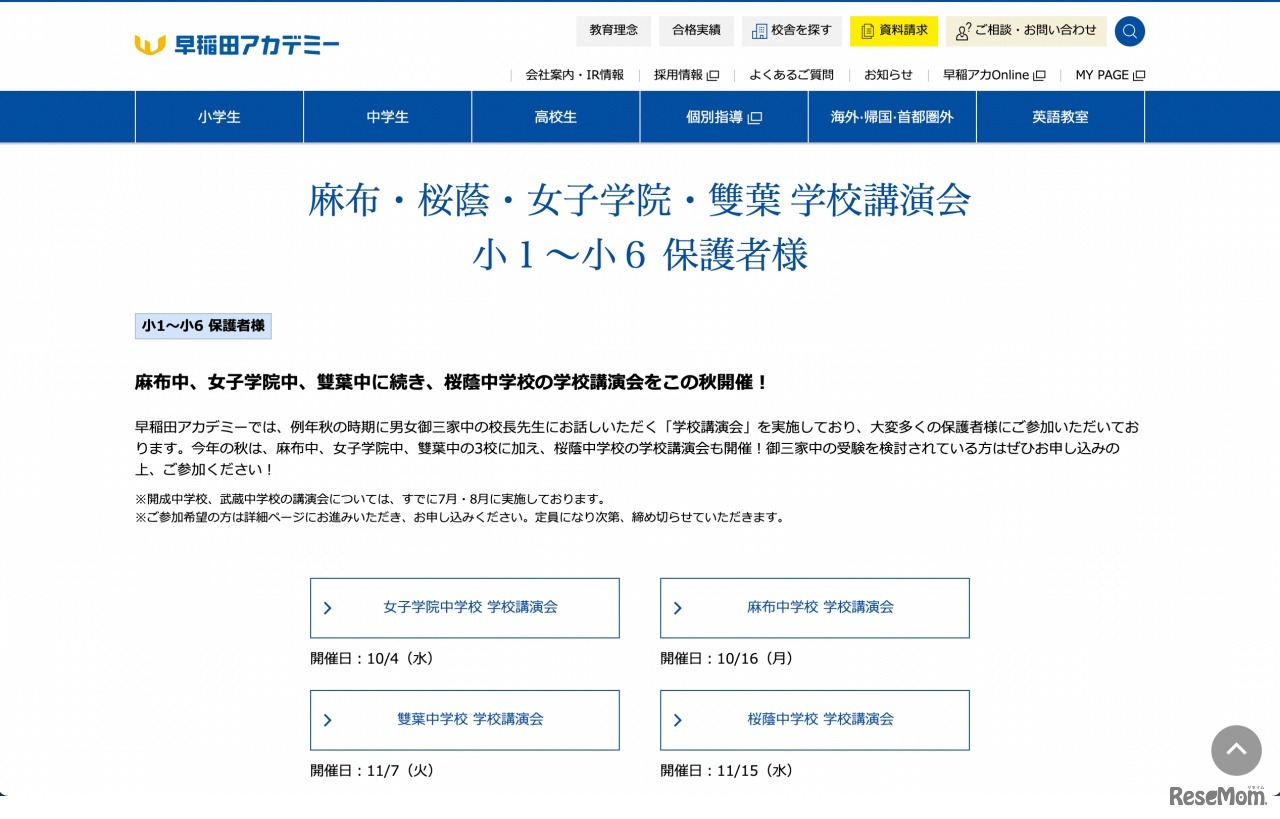1280x819 pixels.
Task: Click the external-link icon beside 早稲アカOnline
Action: [x=1038, y=74]
